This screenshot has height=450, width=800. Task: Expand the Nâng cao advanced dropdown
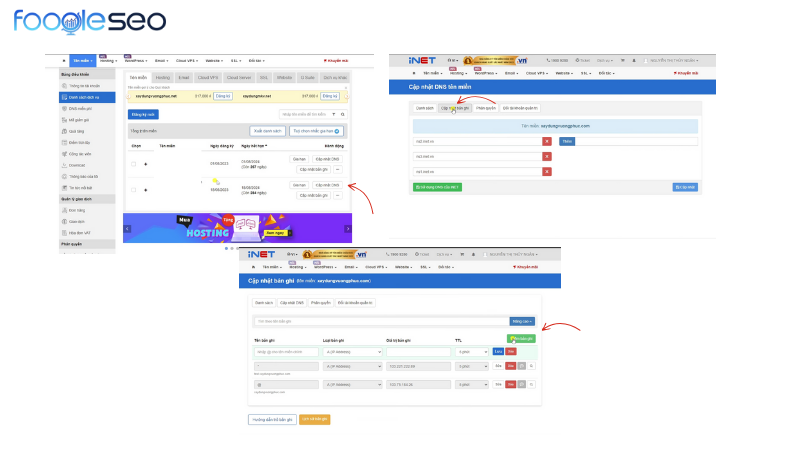(x=522, y=321)
